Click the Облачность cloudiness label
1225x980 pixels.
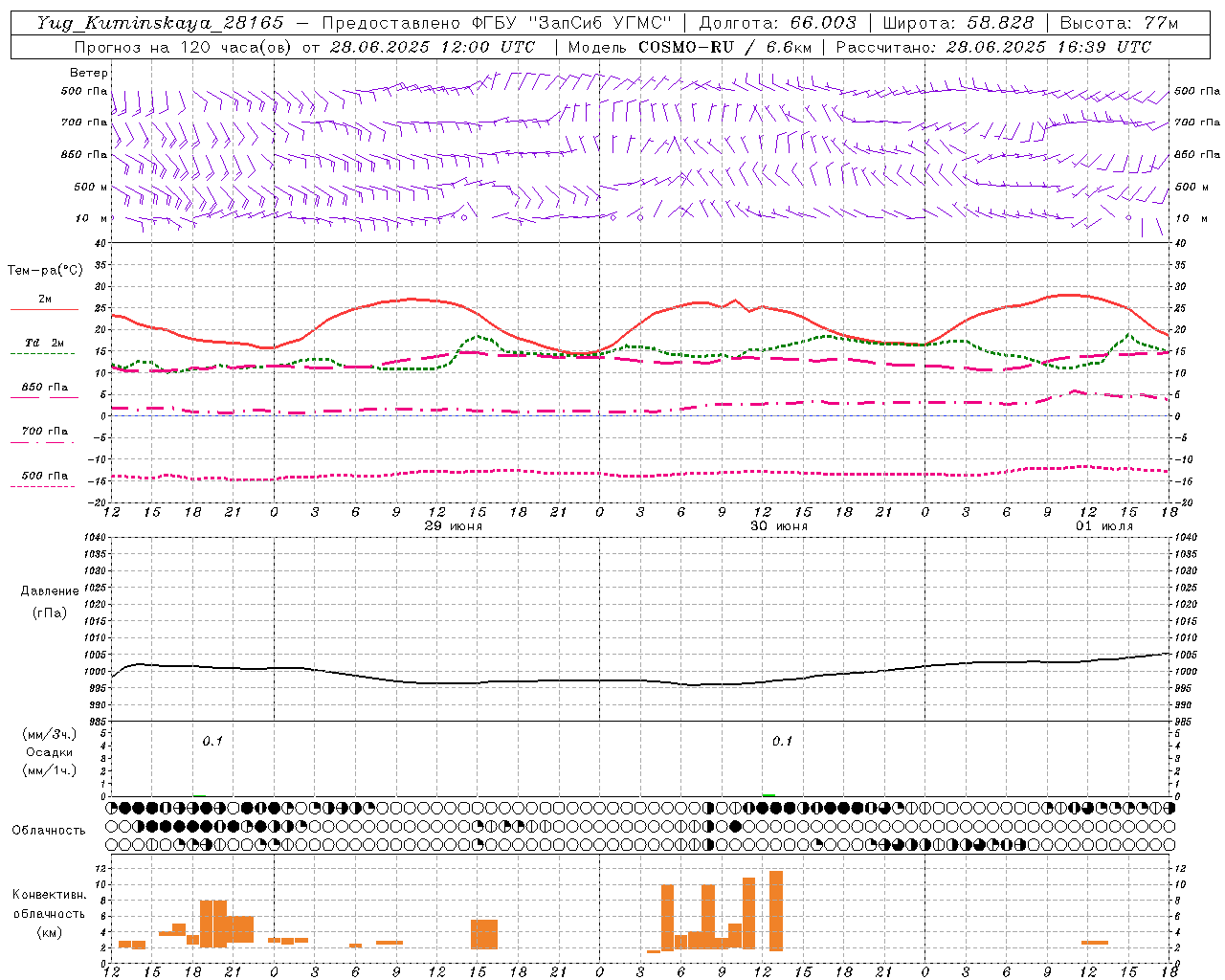[x=49, y=831]
